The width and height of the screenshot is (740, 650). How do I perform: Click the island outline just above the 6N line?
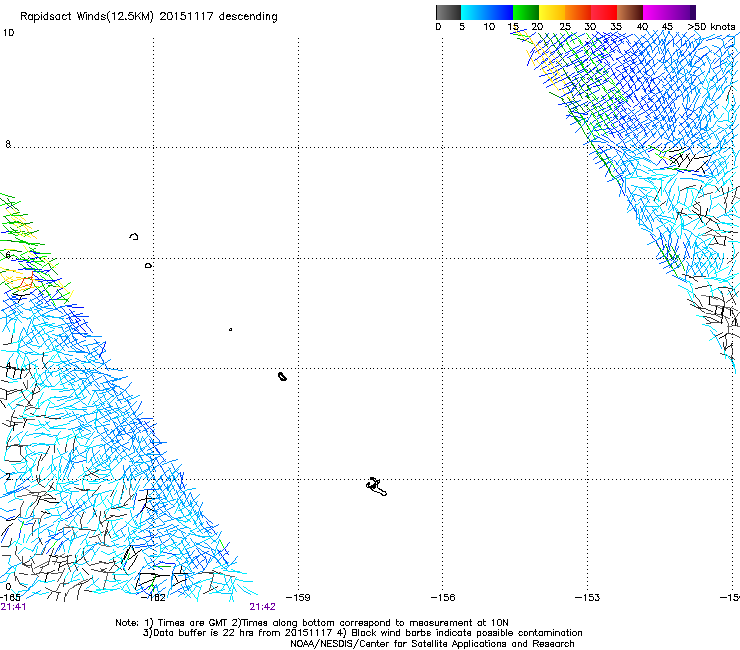(x=134, y=236)
